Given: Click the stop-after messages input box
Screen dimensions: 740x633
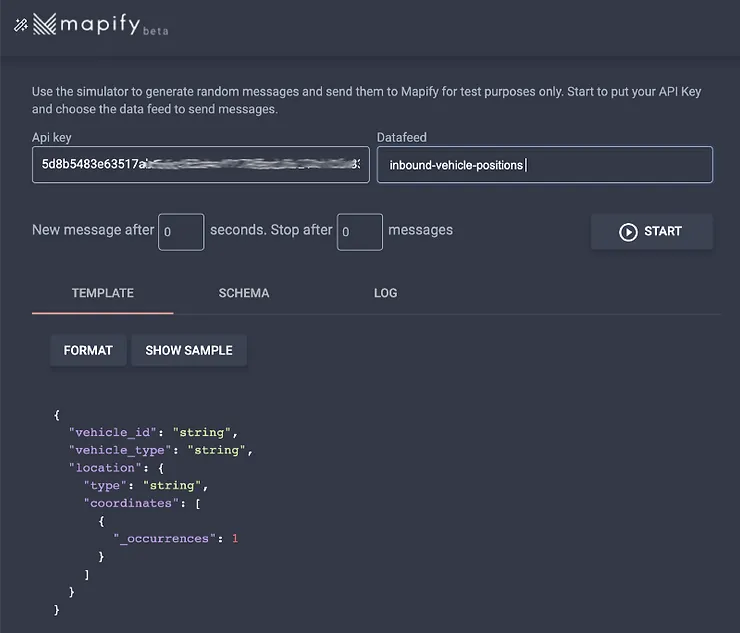Looking at the screenshot, I should 360,232.
